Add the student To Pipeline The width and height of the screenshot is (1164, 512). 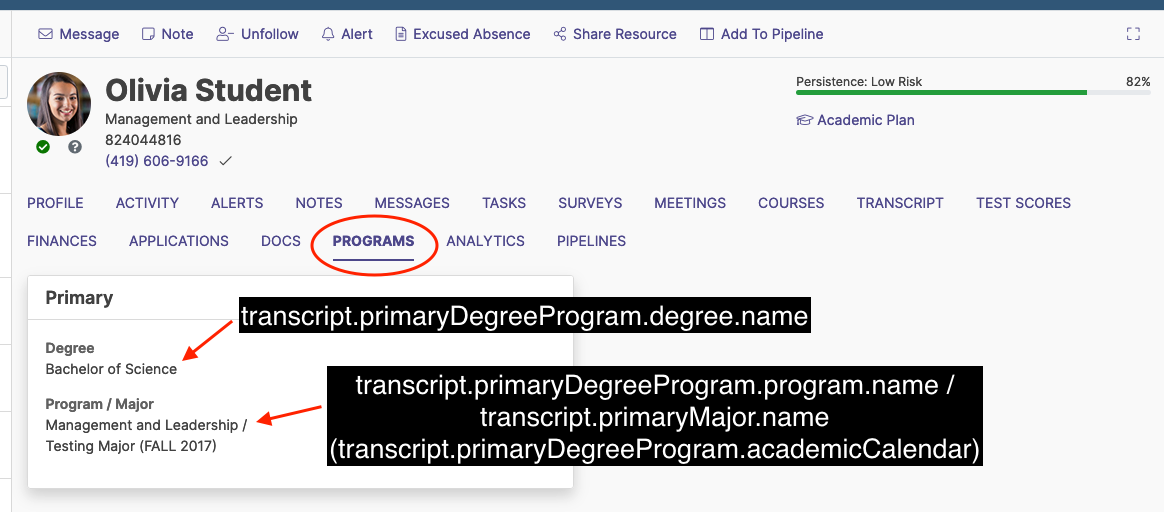762,34
